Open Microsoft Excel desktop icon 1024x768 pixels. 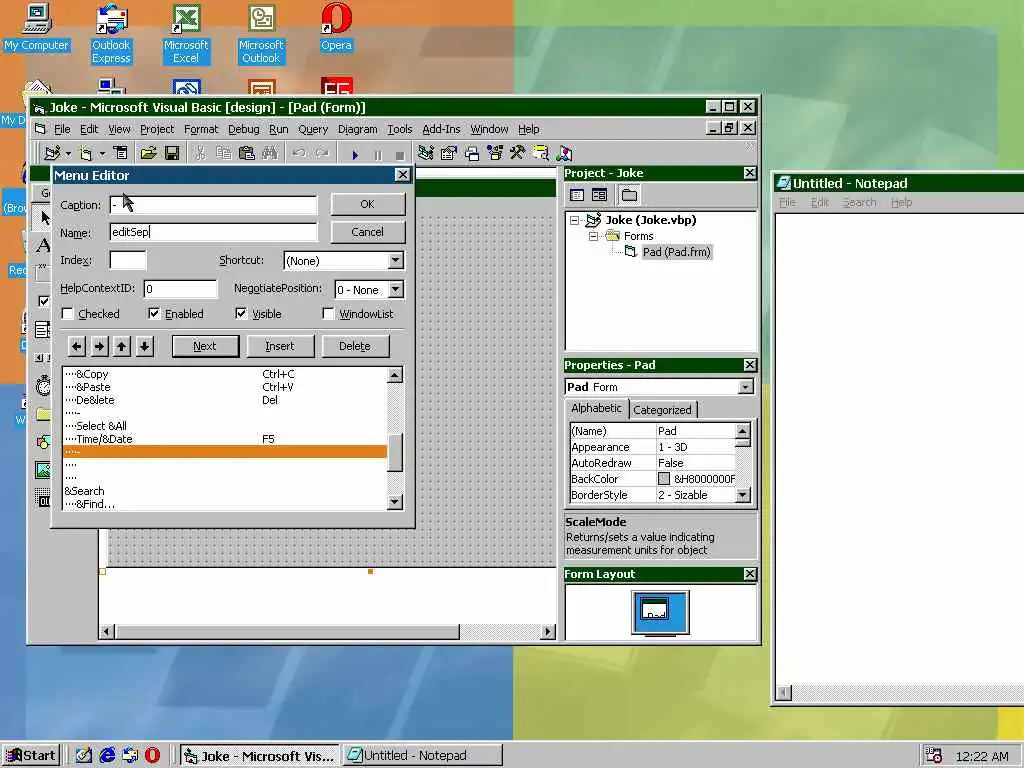[186, 34]
